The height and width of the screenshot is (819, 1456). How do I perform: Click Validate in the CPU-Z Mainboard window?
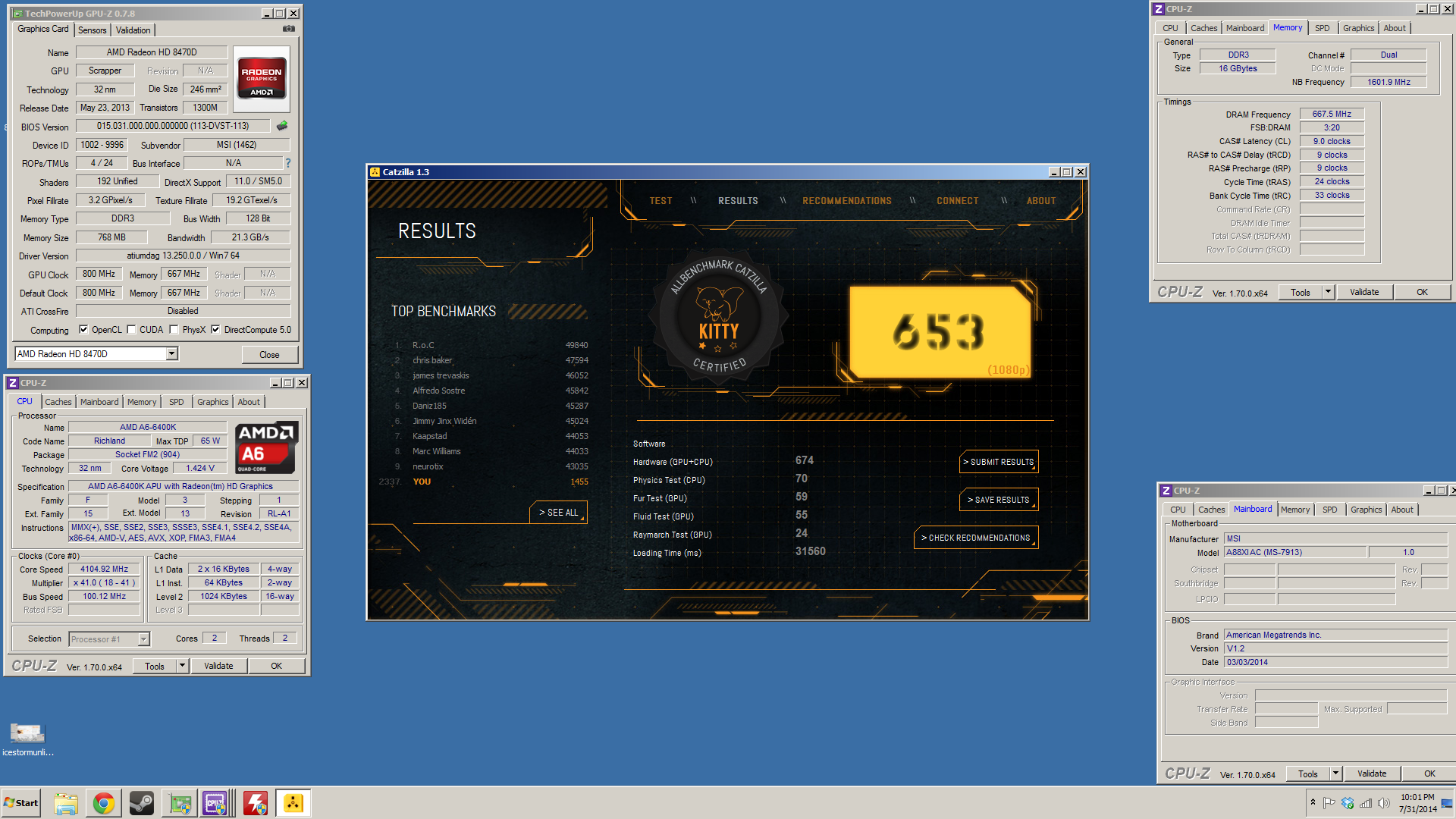pos(1372,773)
